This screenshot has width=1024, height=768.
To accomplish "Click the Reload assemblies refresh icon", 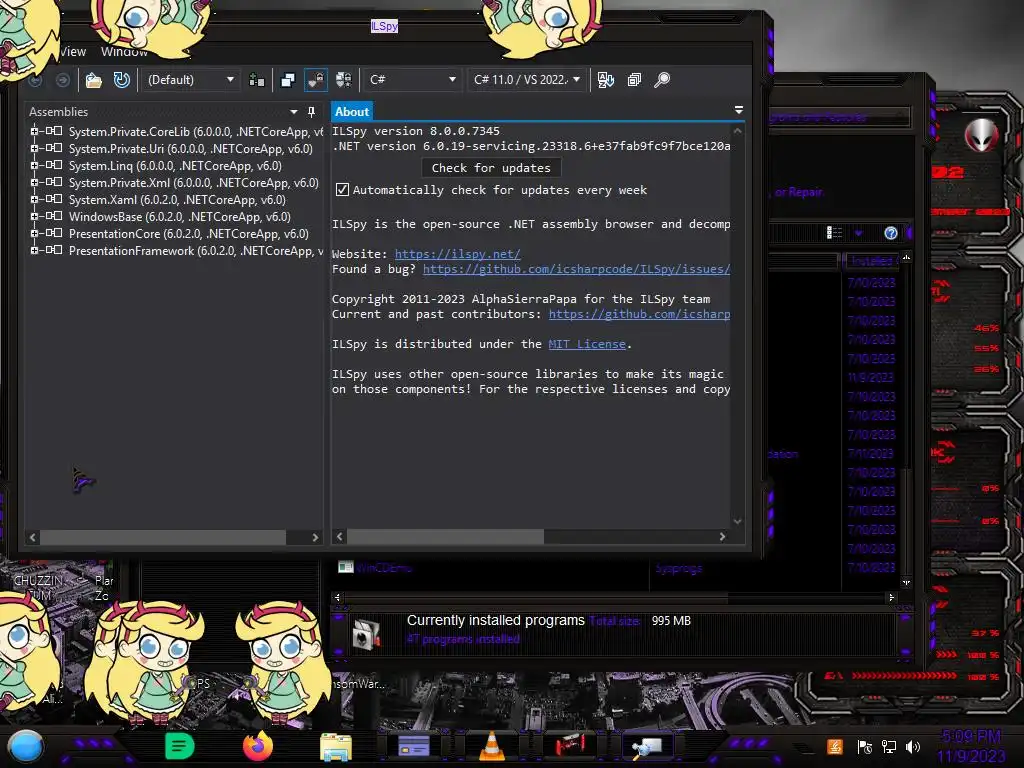I will 121,80.
